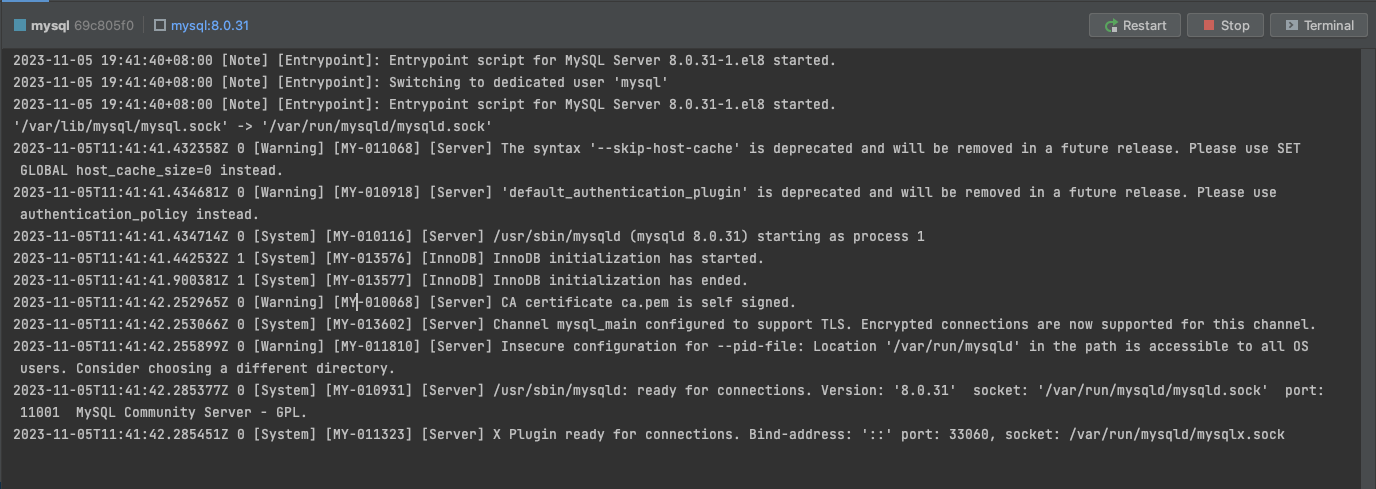Click the 'Channel mysql_main configured' TLS log line
Image resolution: width=1376 pixels, height=489 pixels.
[665, 324]
